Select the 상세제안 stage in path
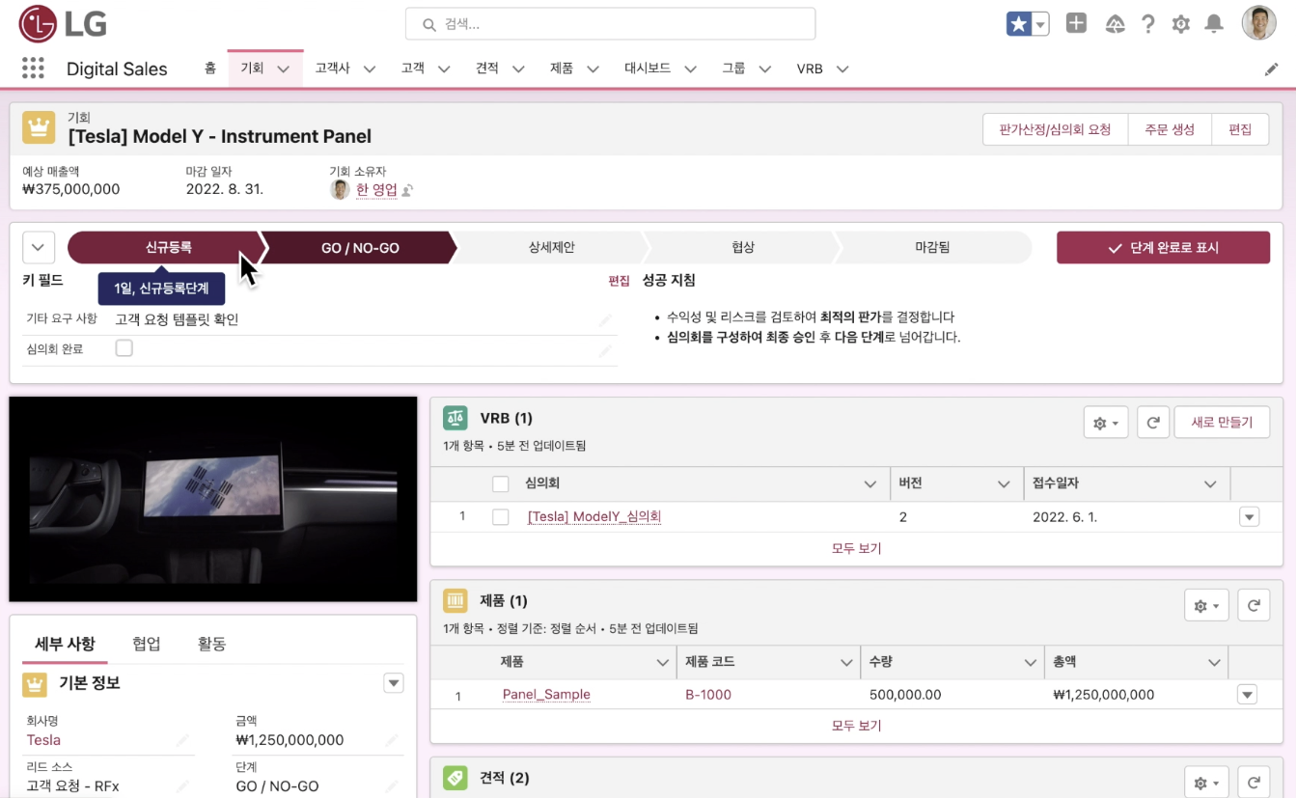Viewport: 1296px width, 798px height. [x=551, y=247]
